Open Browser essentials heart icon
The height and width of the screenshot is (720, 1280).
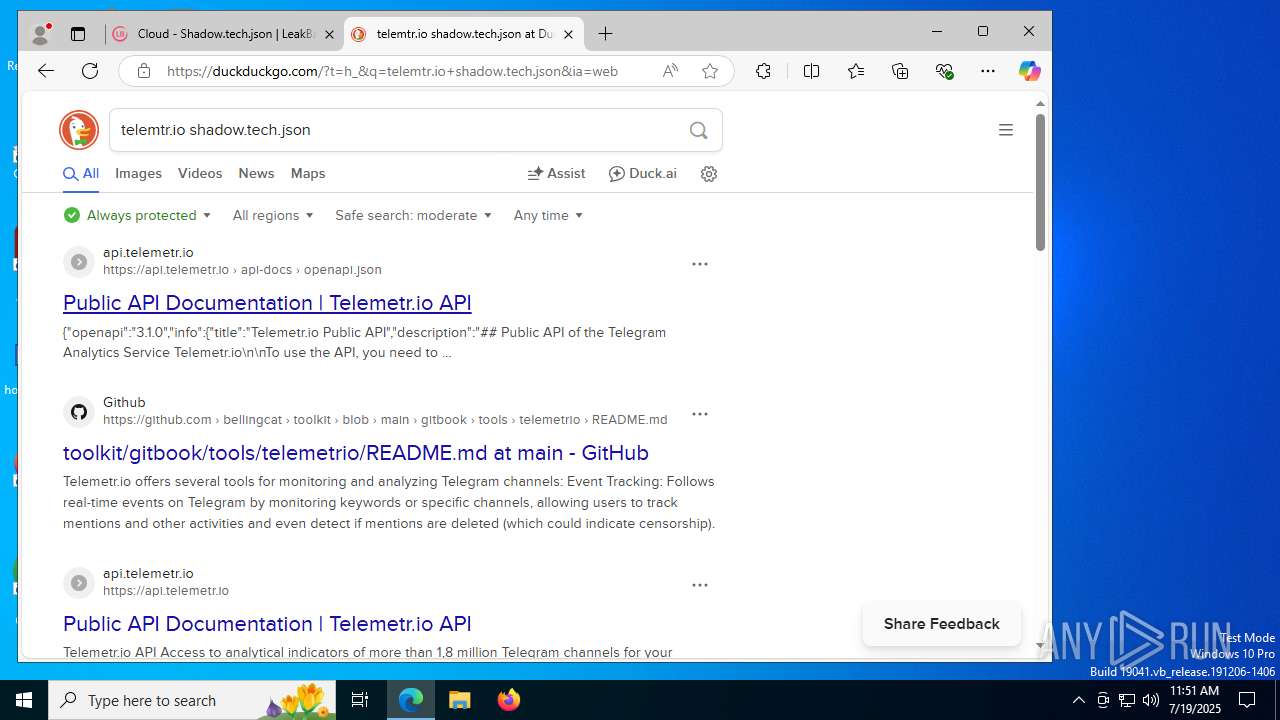pyautogui.click(x=944, y=71)
